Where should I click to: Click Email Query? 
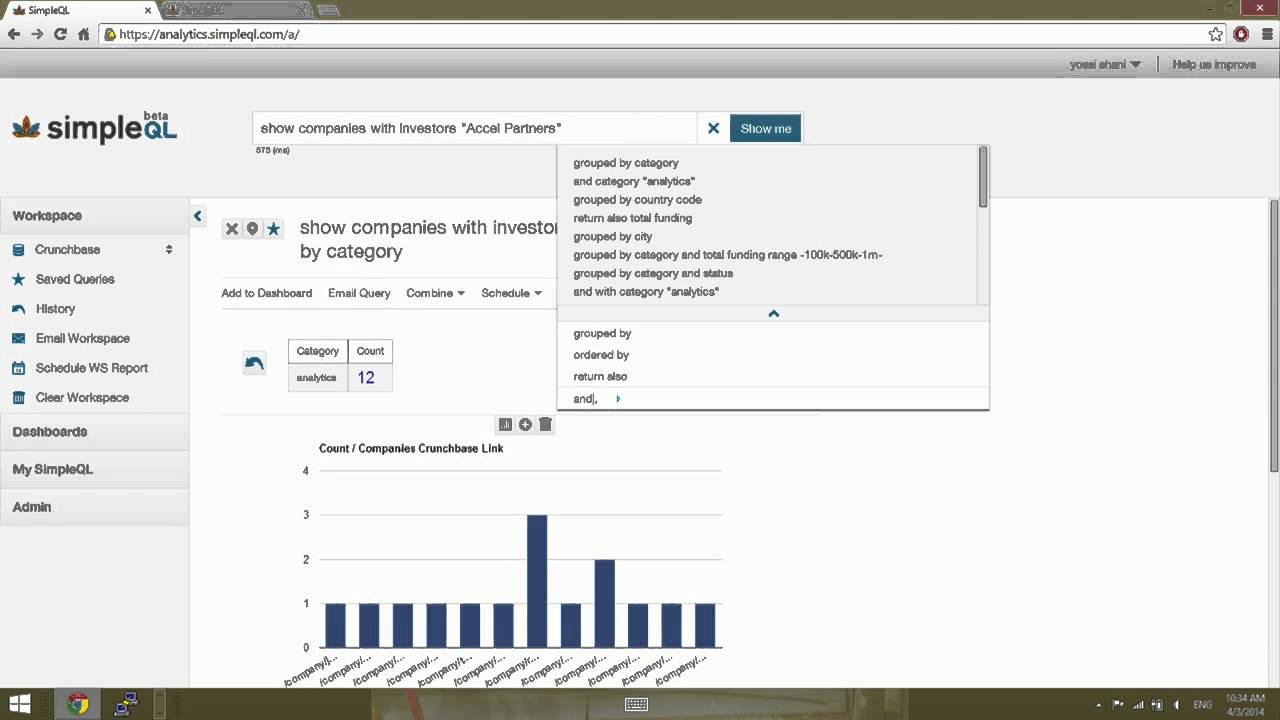tap(359, 293)
